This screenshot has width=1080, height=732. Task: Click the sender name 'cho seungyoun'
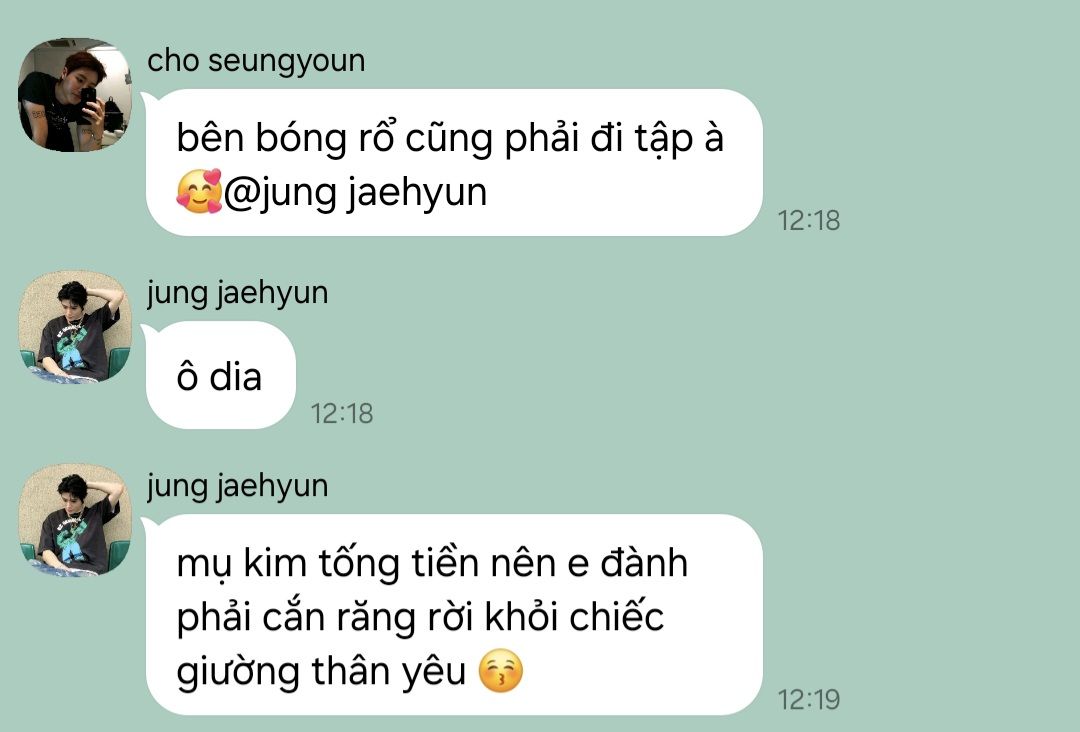(256, 61)
